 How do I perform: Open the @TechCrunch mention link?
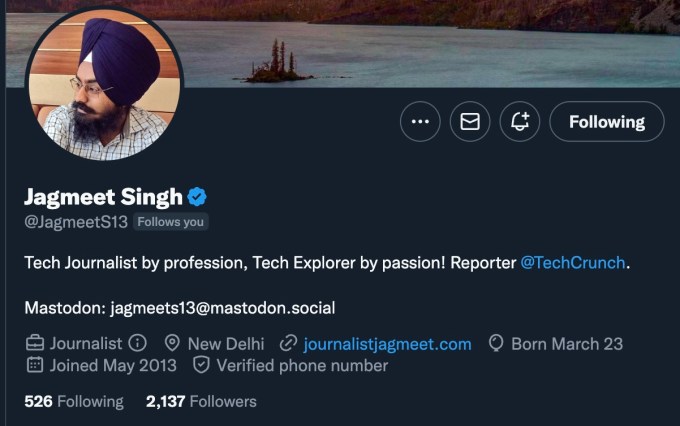pos(573,262)
